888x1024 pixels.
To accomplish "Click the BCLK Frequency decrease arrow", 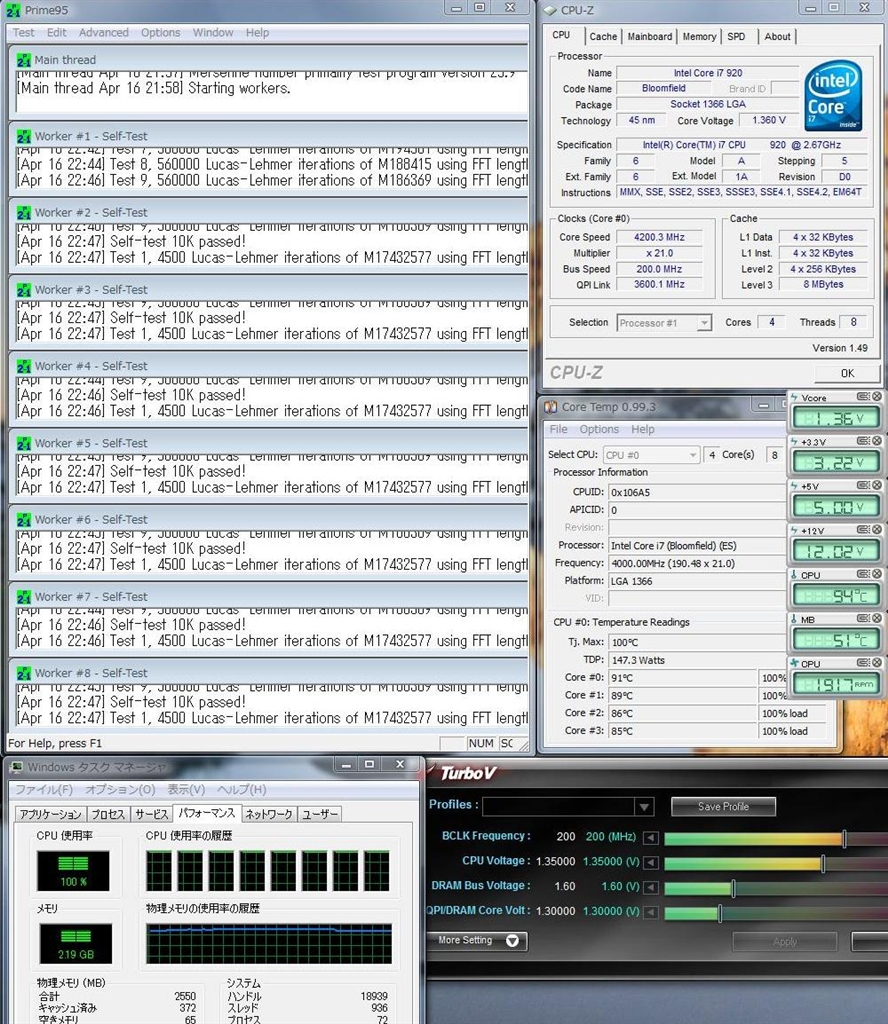I will pos(650,838).
